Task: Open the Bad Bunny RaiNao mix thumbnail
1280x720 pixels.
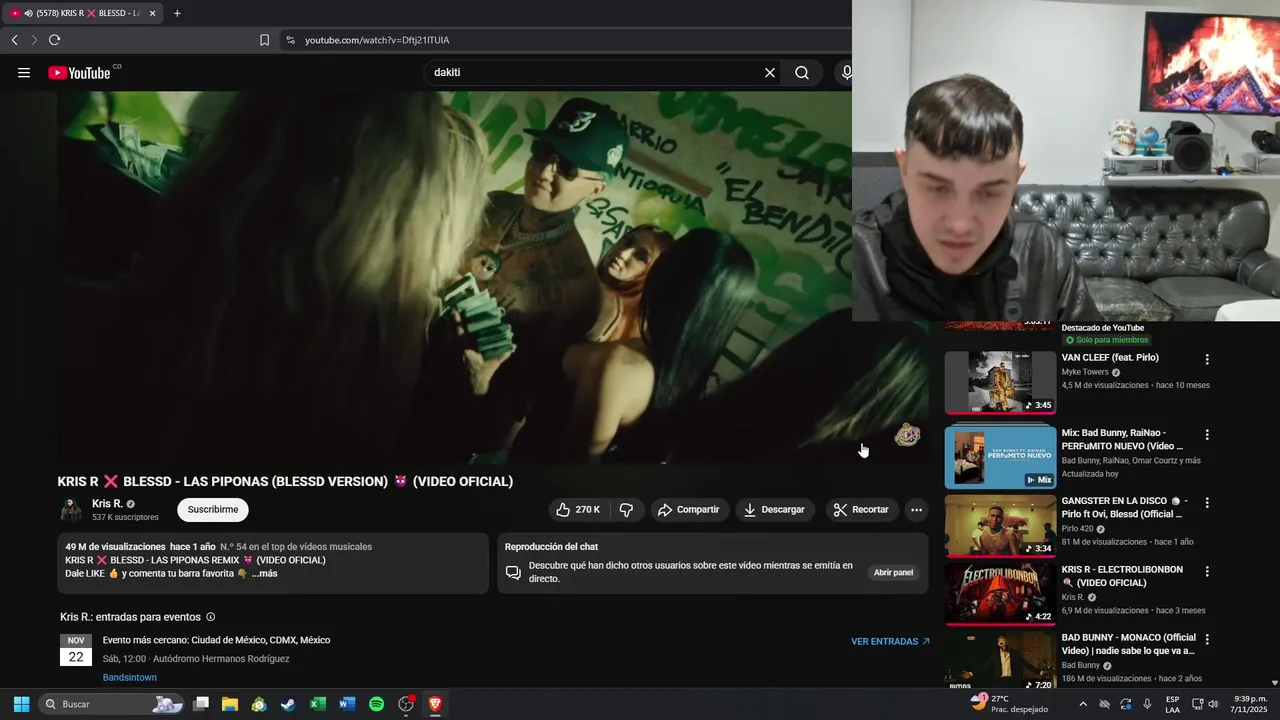Action: 1000,457
